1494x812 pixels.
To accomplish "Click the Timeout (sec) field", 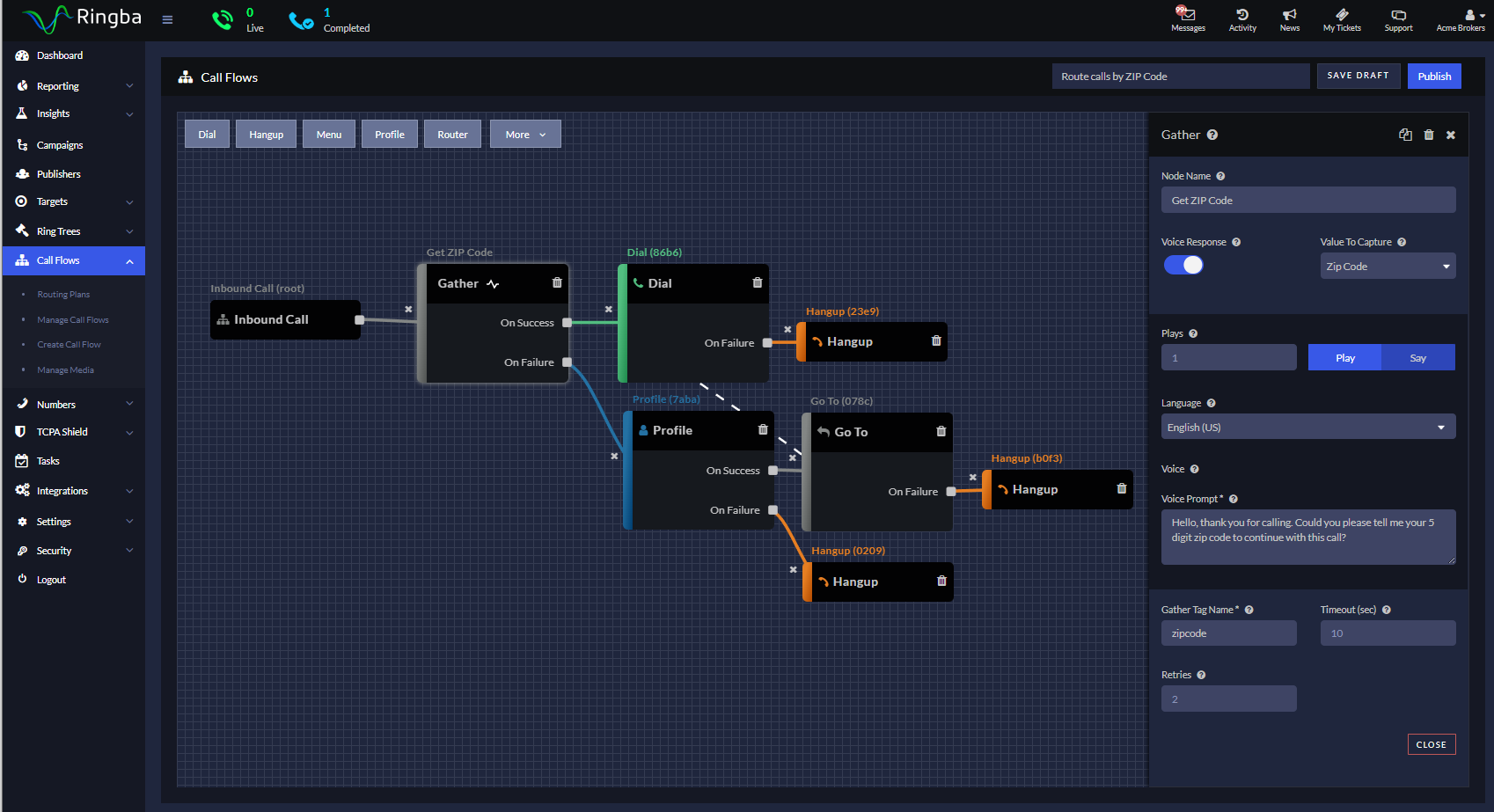I will coord(1388,633).
